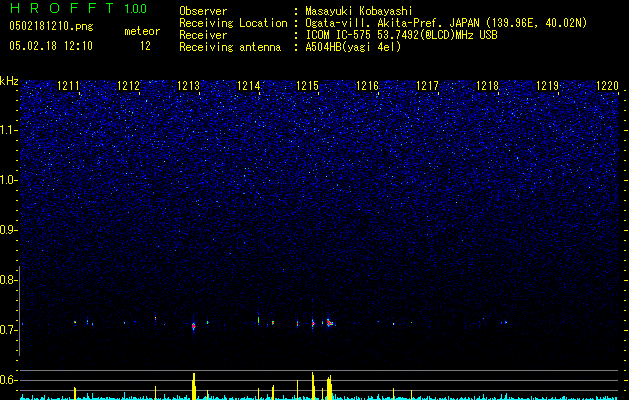
Task: Click the Receiver label
Action: 203,35
